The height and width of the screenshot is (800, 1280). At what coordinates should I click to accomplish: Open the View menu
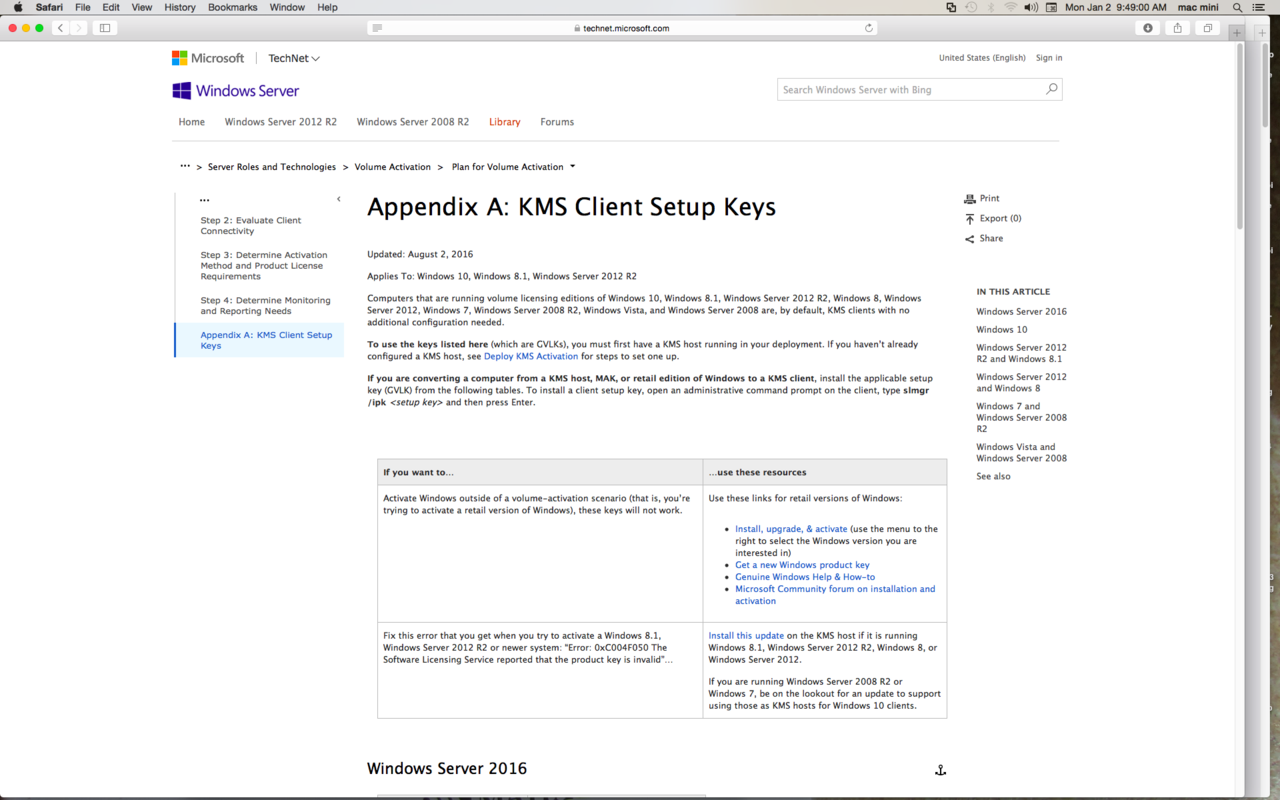(142, 7)
